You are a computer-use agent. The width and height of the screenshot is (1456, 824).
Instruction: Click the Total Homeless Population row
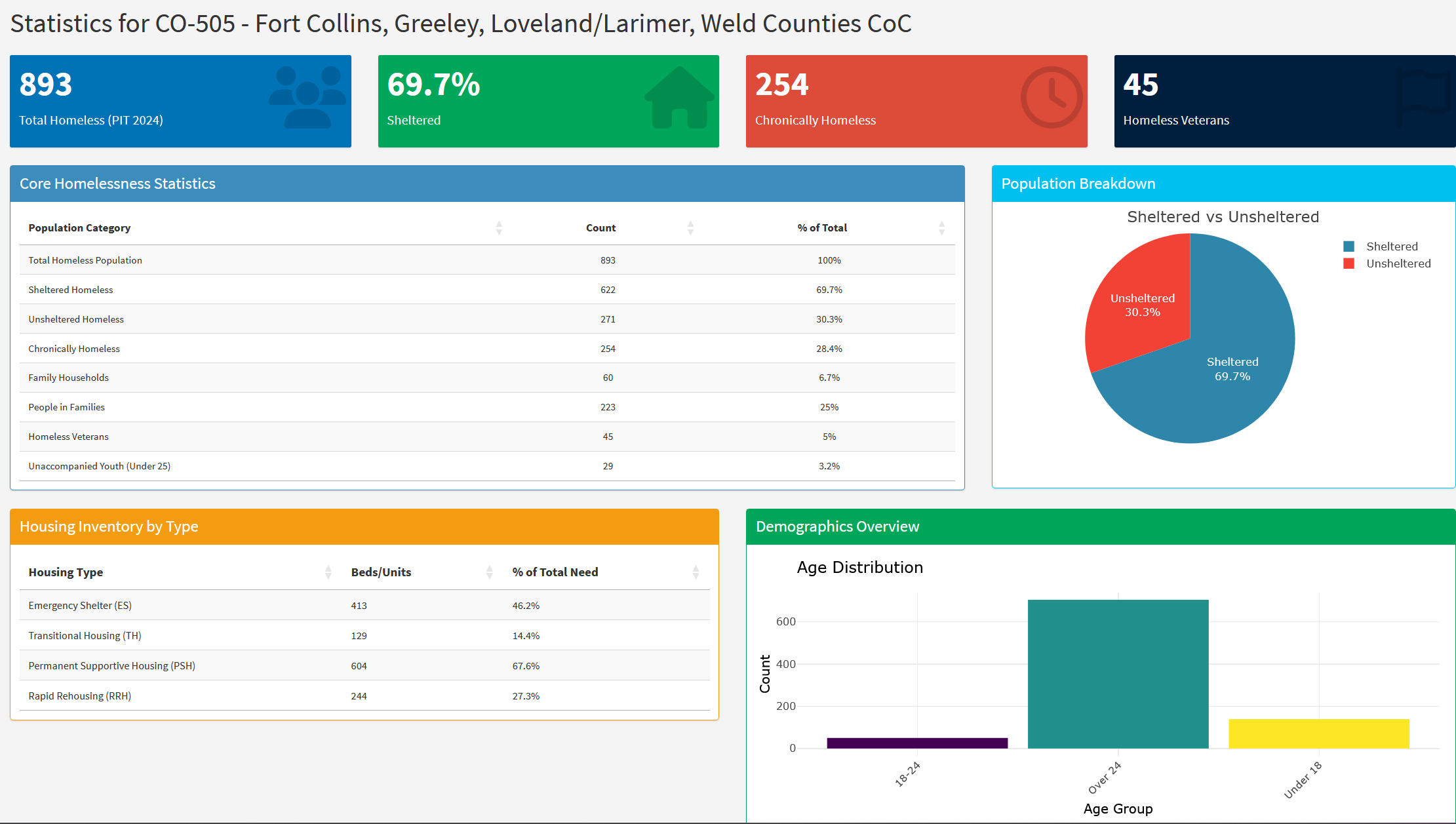(x=487, y=260)
